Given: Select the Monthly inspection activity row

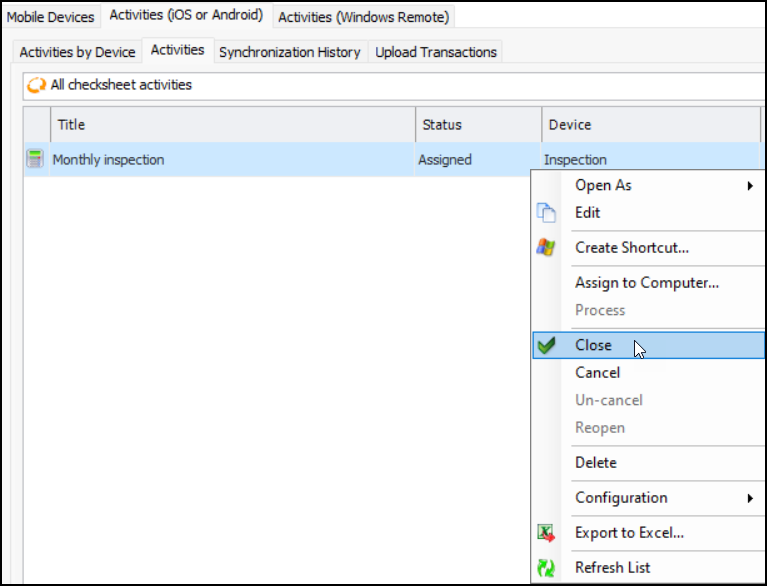Looking at the screenshot, I should tap(230, 160).
